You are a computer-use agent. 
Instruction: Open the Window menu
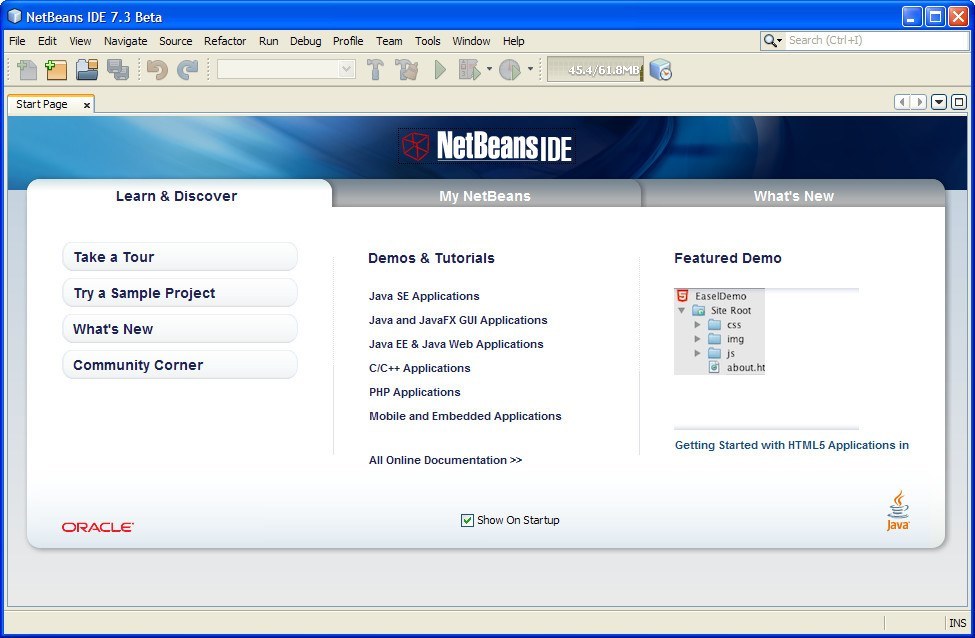coord(471,41)
